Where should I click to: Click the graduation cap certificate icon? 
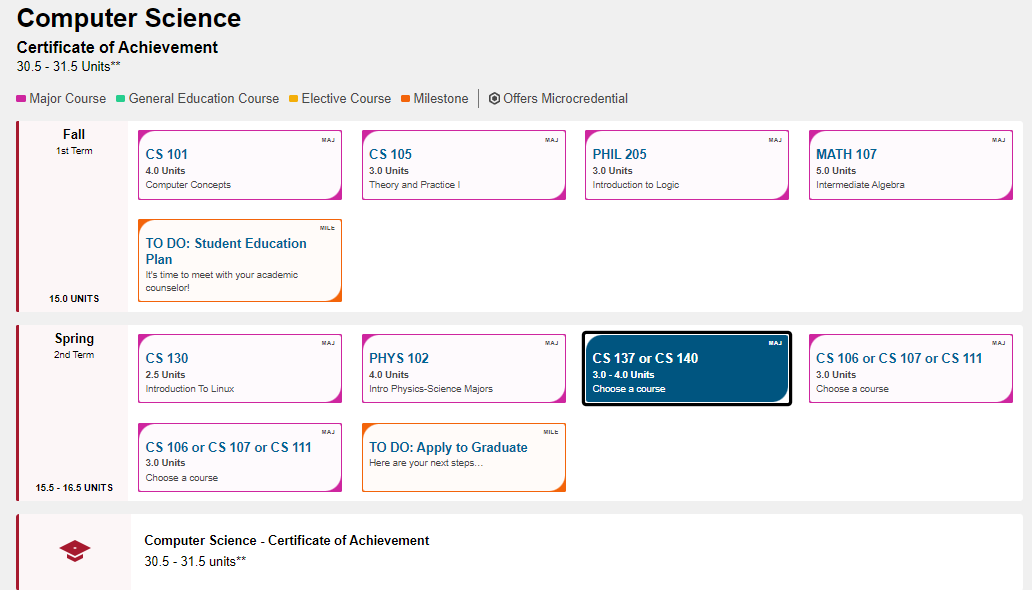tap(74, 551)
